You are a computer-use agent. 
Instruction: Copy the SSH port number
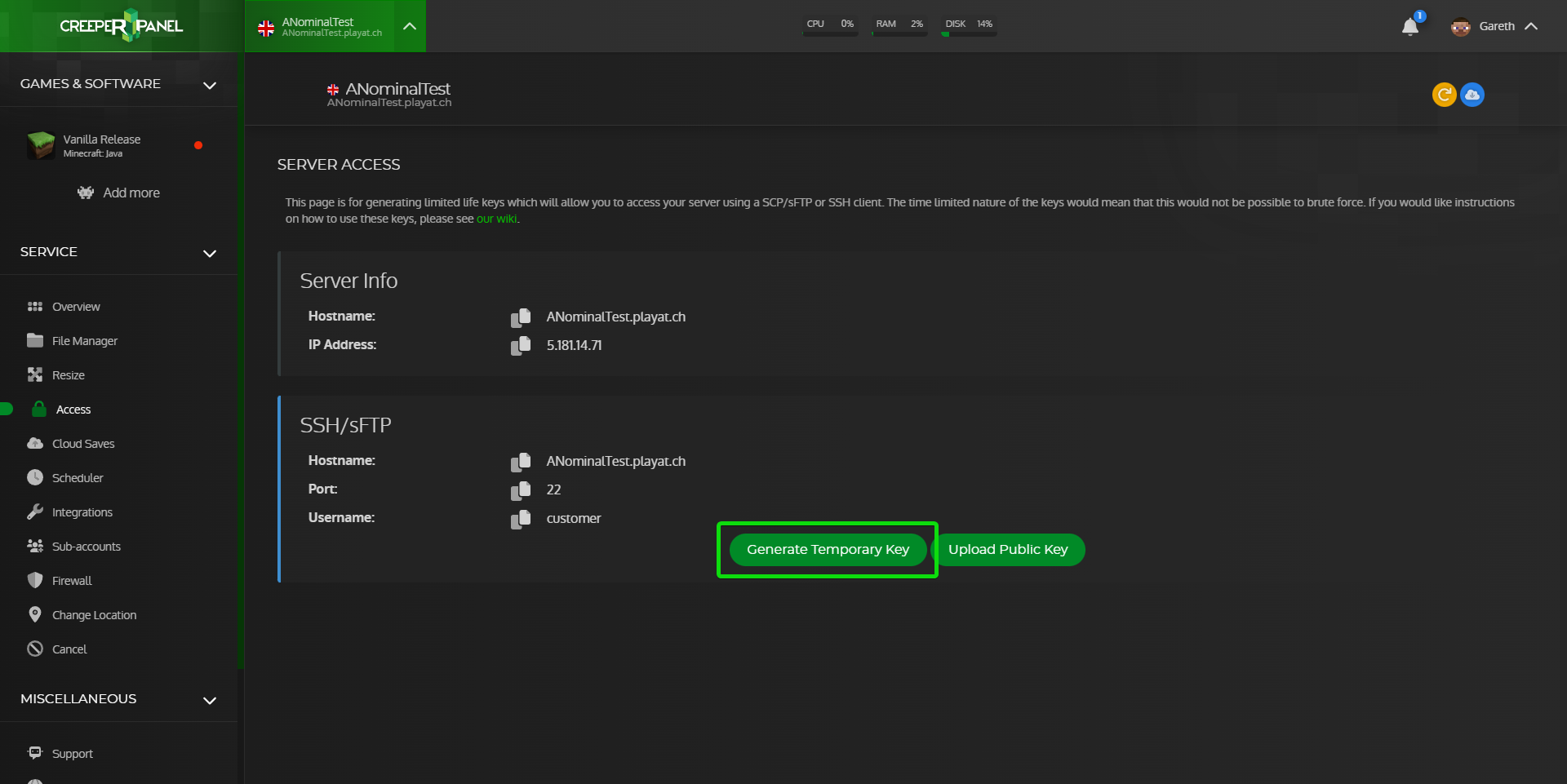pyautogui.click(x=521, y=490)
